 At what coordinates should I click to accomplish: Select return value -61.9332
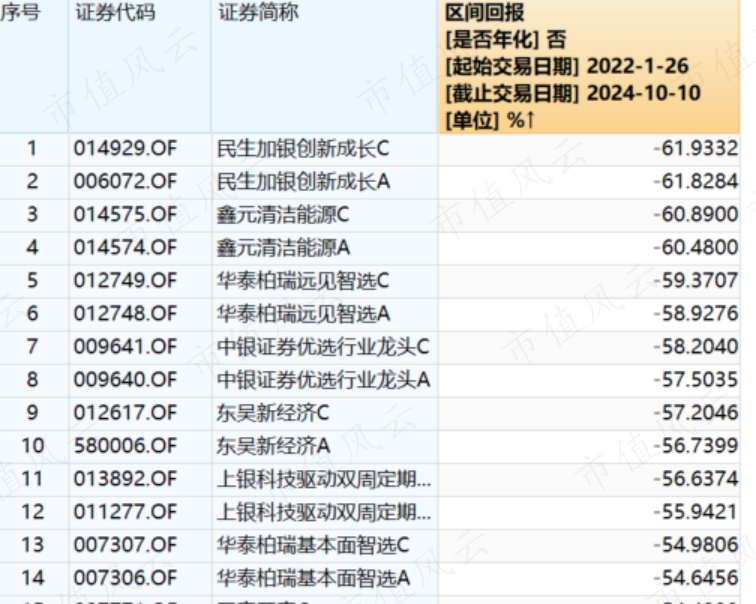(696, 148)
